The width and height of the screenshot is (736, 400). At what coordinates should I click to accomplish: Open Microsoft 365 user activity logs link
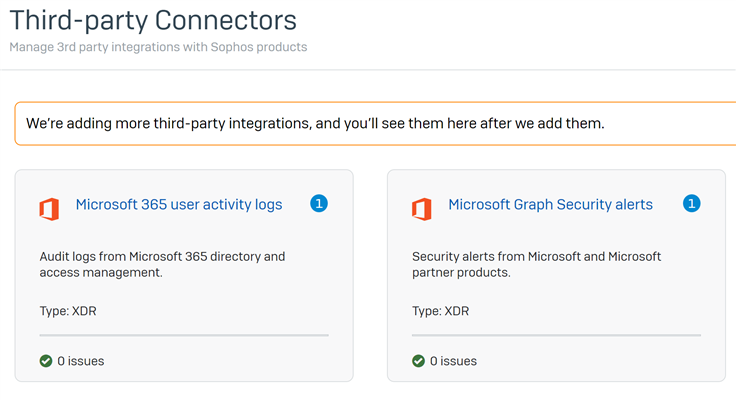179,205
